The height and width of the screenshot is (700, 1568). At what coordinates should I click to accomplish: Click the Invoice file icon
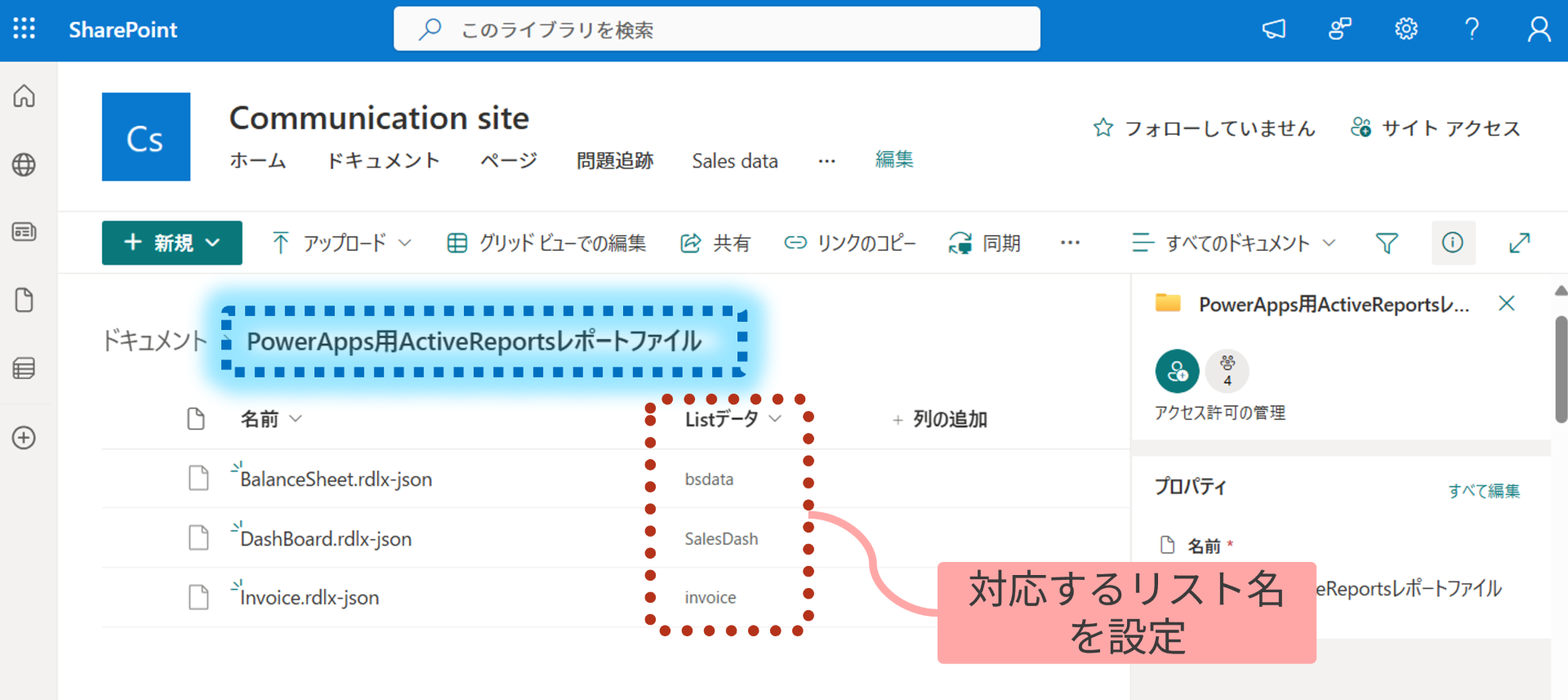[x=198, y=596]
